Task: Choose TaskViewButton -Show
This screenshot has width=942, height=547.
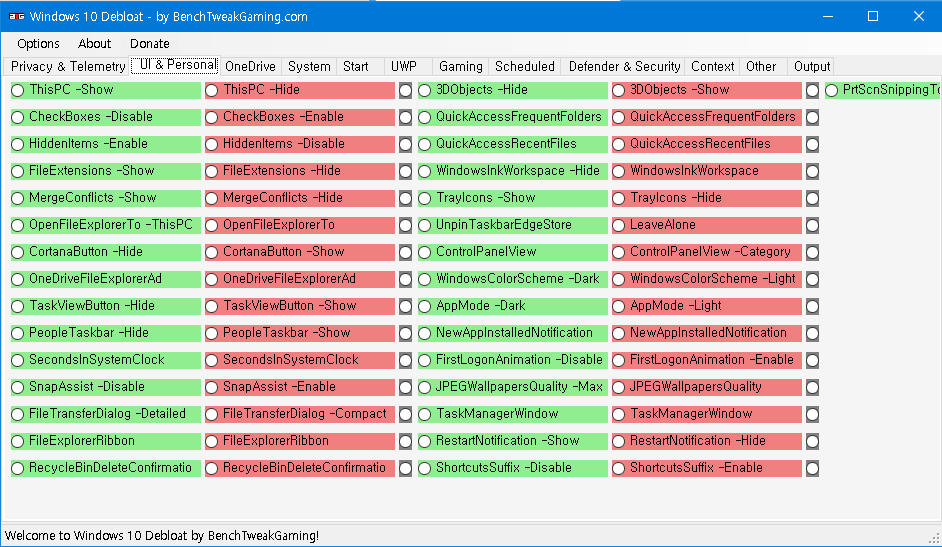Action: [300, 306]
